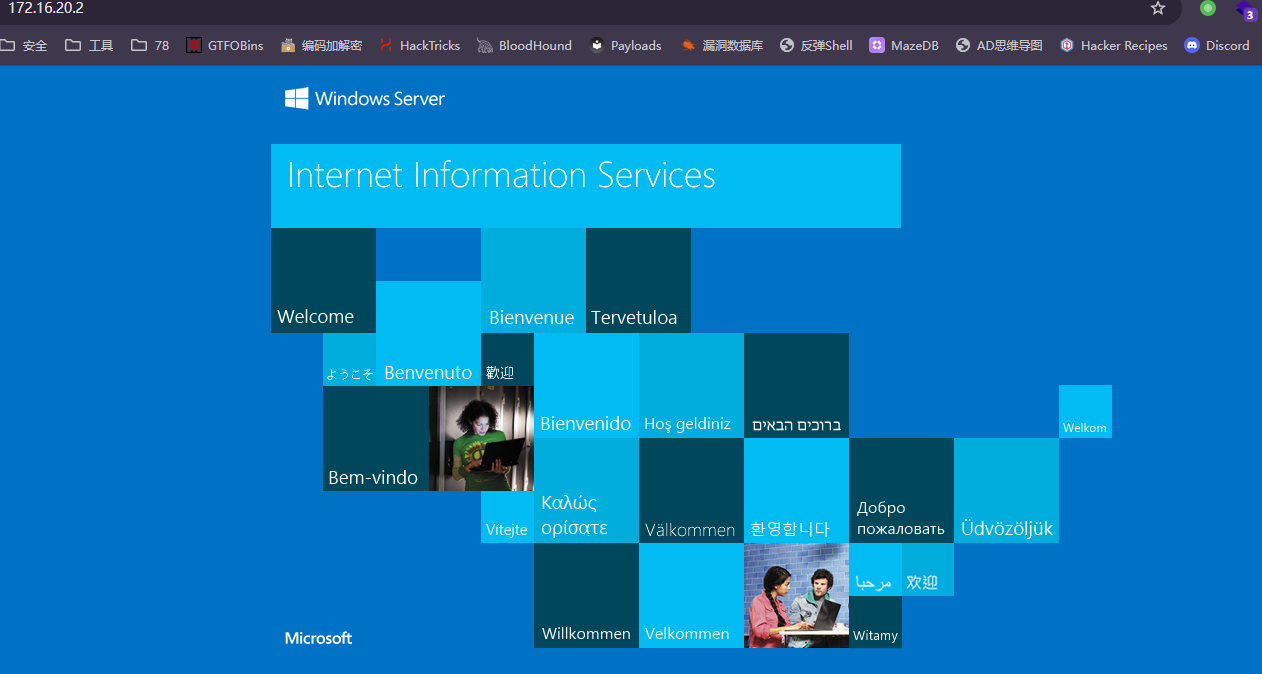
Task: Open the 反弹Shell bookmark
Action: point(816,45)
